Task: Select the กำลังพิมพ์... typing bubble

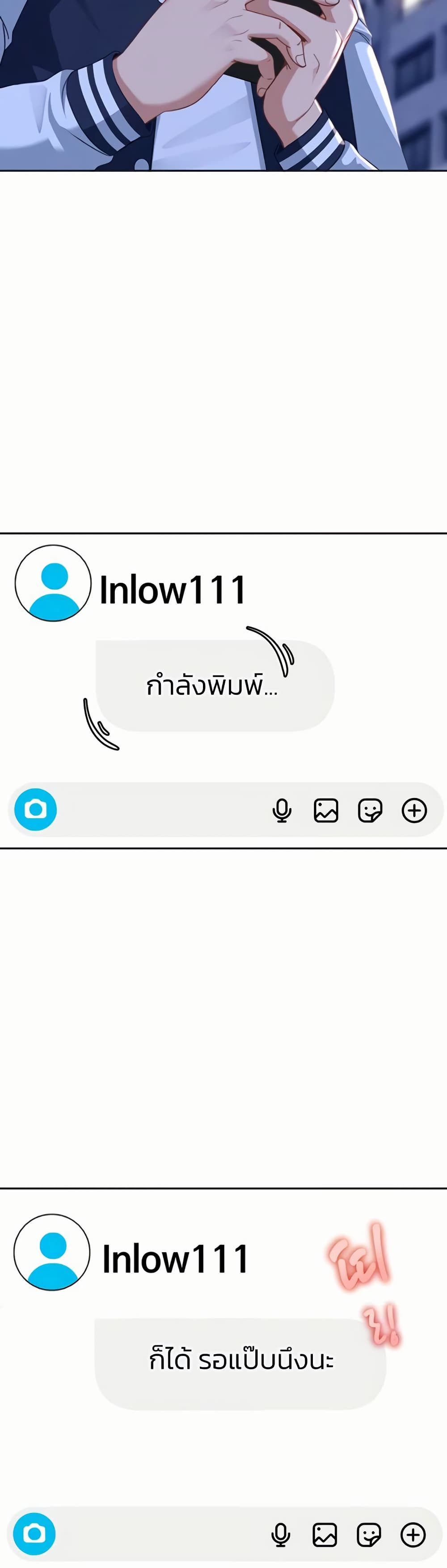Action: pyautogui.click(x=215, y=685)
